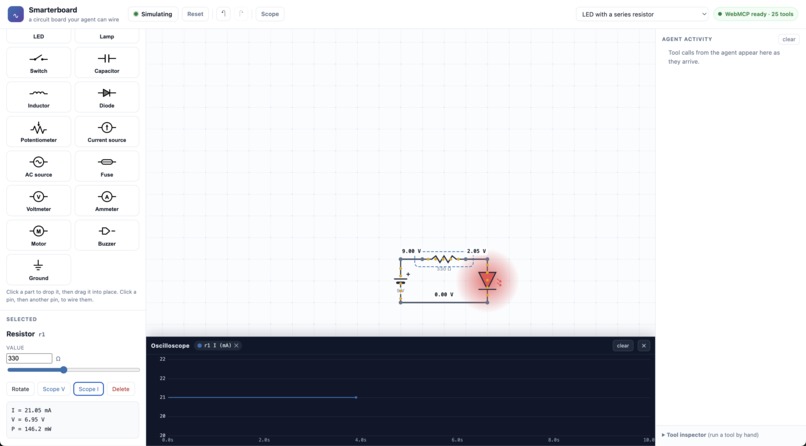Screen dimensions: 806x446
Task: Click the Agent Activity heading
Action: point(687,39)
